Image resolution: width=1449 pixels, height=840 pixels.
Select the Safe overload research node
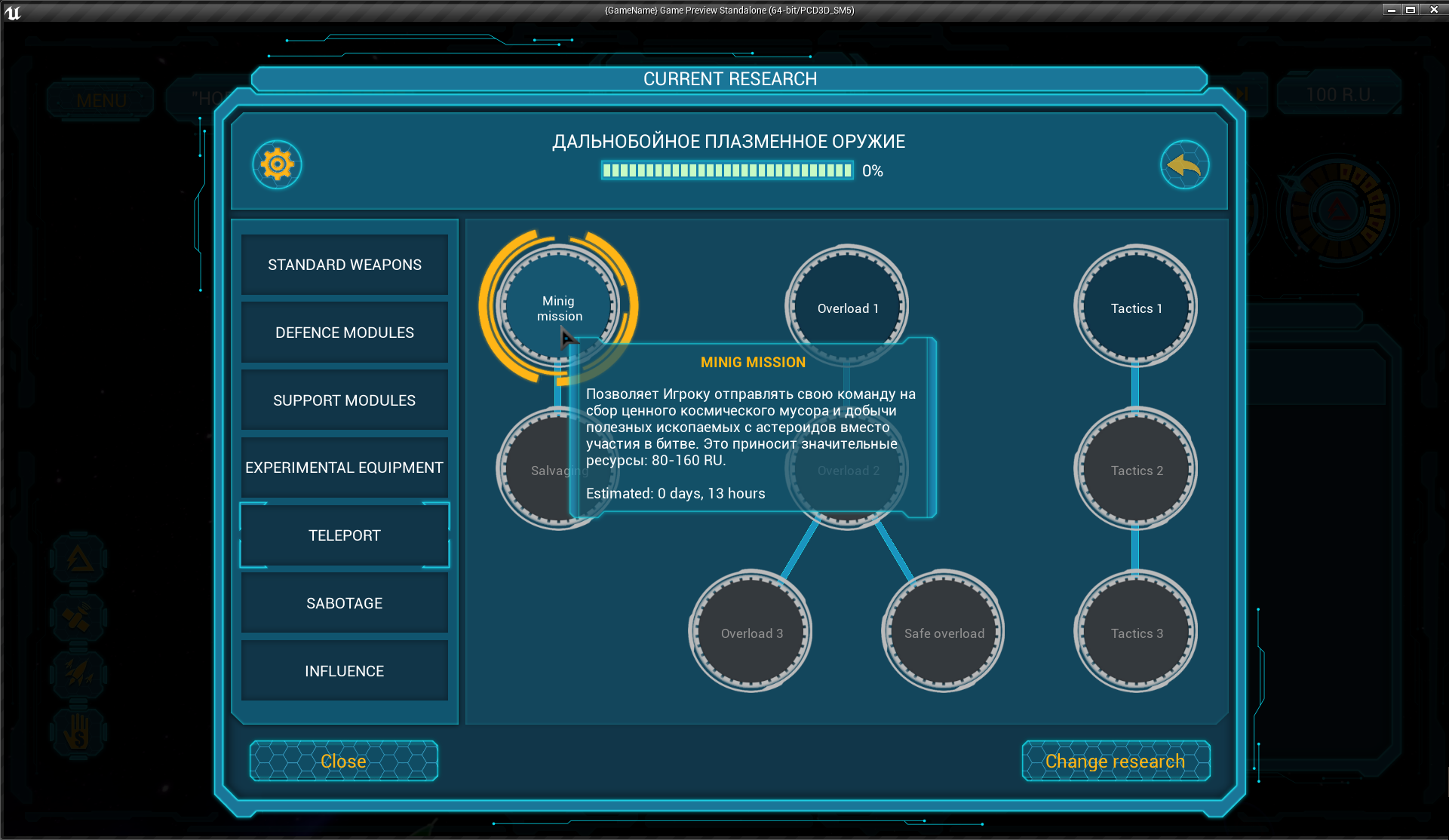pos(943,633)
